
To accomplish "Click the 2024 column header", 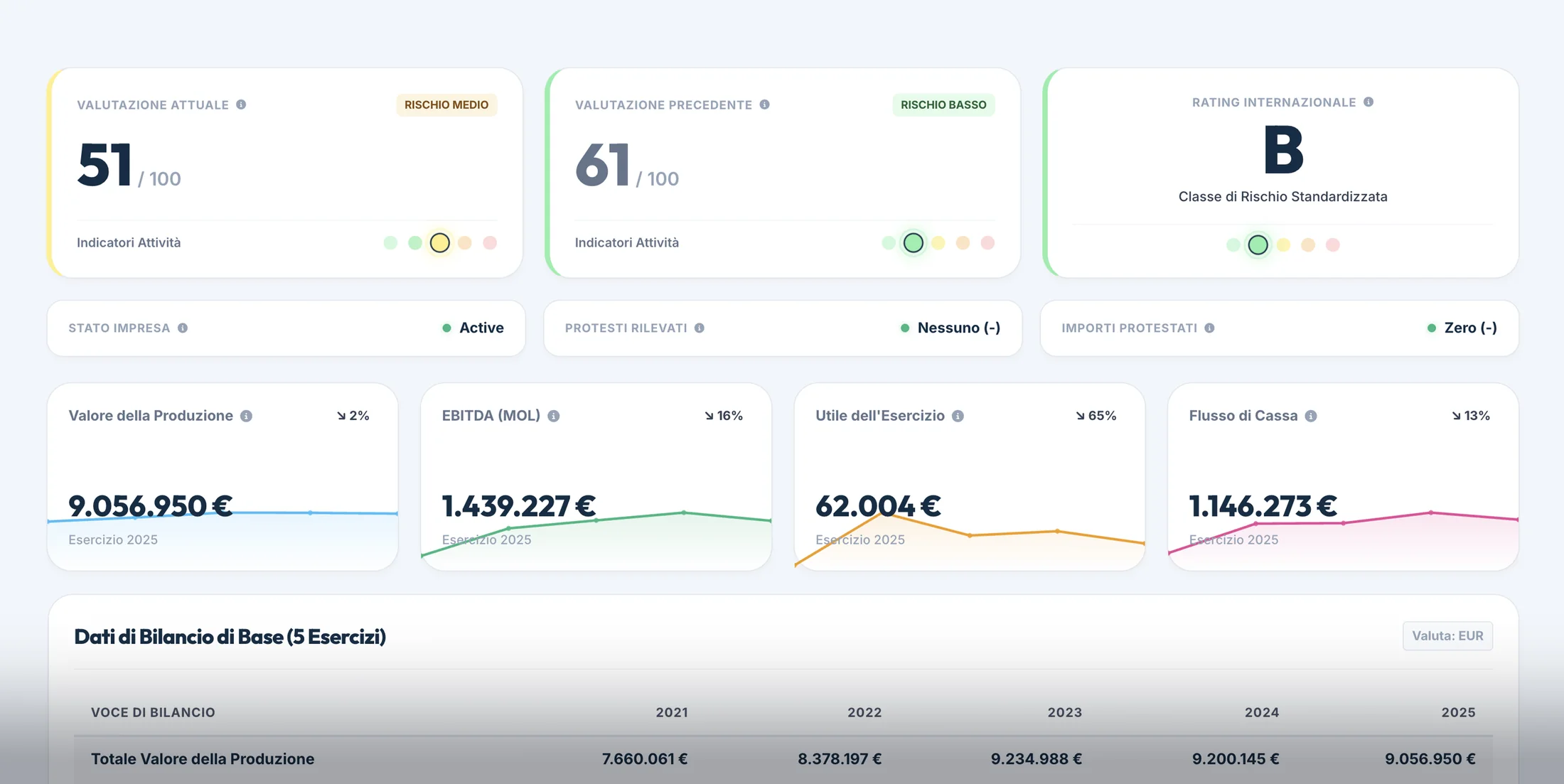I will pyautogui.click(x=1262, y=712).
